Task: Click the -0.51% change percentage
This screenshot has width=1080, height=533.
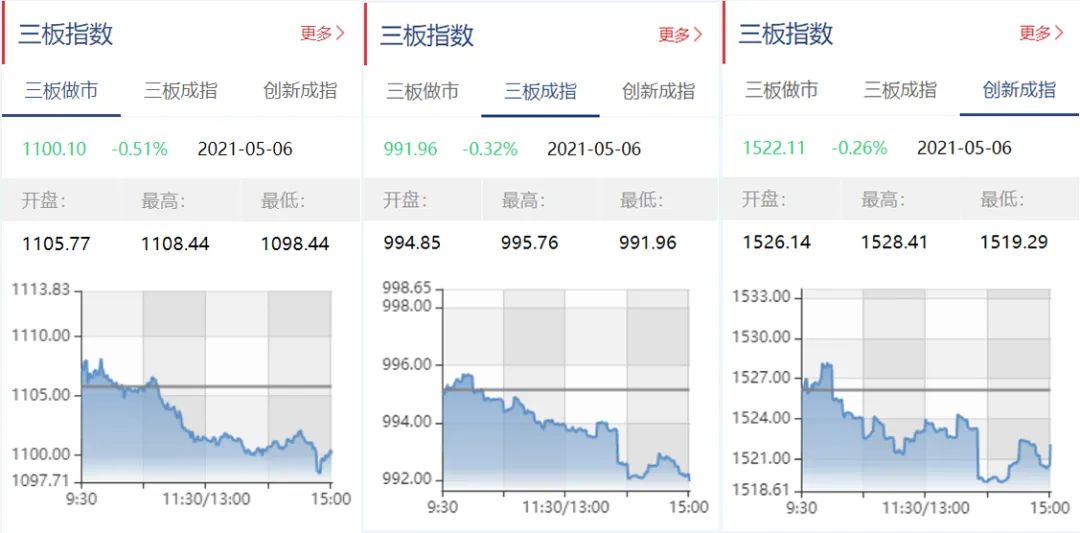Action: tap(139, 149)
